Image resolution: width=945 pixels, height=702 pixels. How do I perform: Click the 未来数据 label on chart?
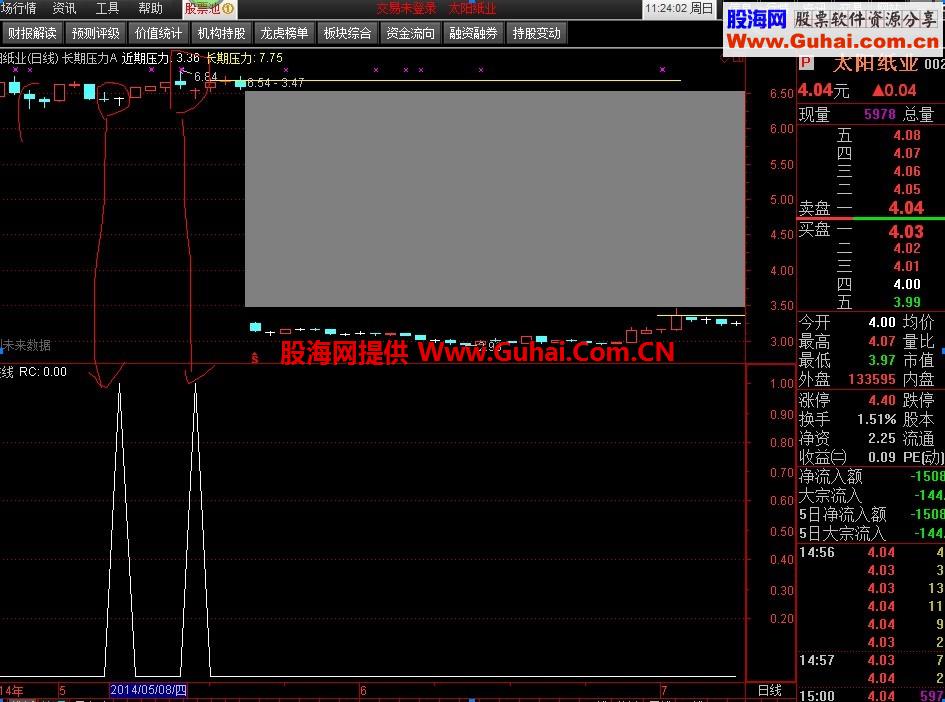coord(28,345)
